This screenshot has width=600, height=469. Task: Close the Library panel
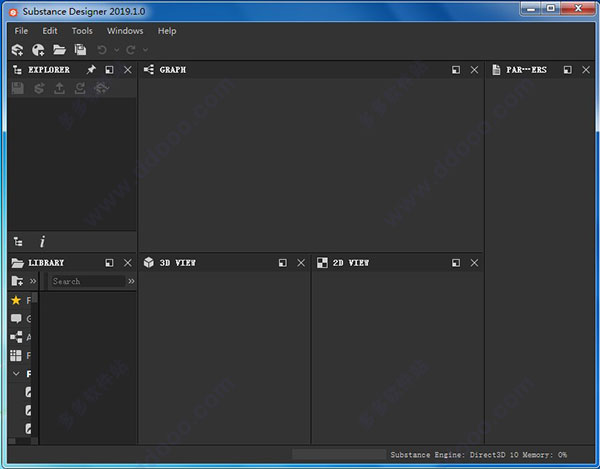click(128, 263)
